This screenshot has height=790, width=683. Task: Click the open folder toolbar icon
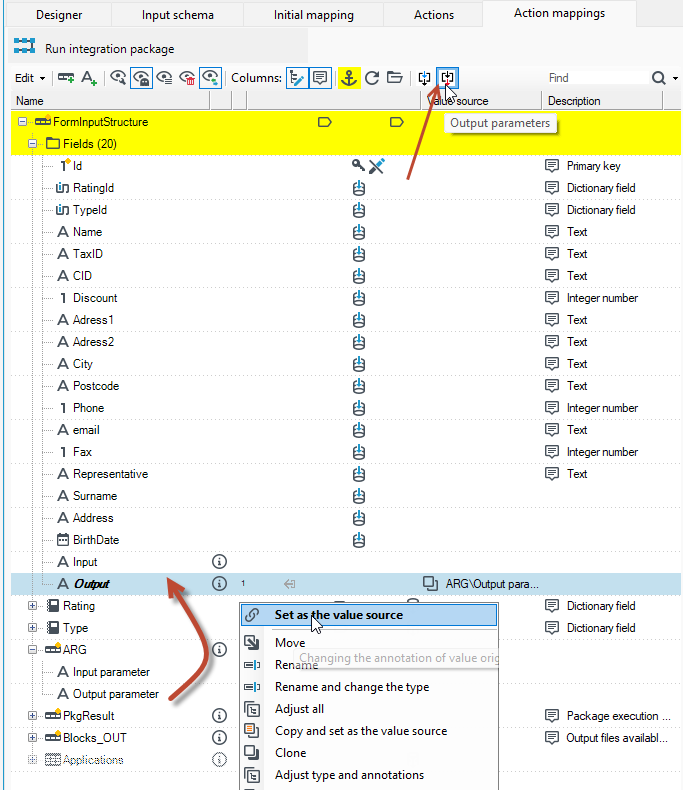[394, 78]
